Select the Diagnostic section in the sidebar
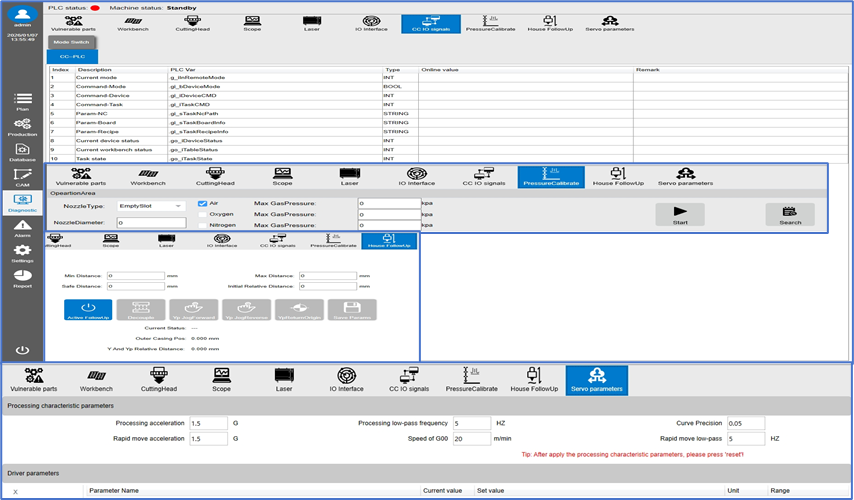854x500 pixels. [x=22, y=203]
